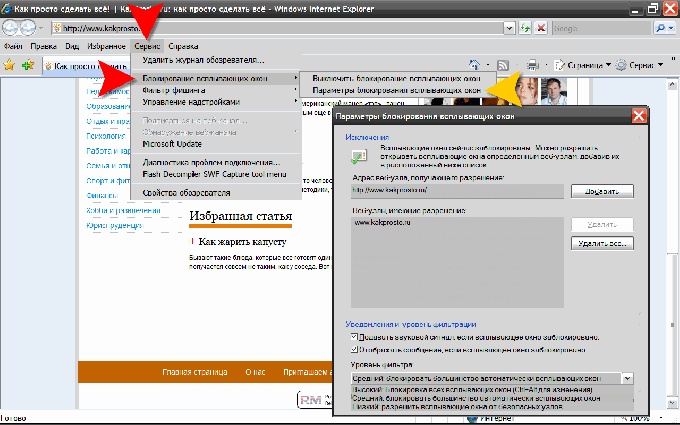The height and width of the screenshot is (425, 680).
Task: Toggle the show information bar checkbox
Action: [354, 349]
